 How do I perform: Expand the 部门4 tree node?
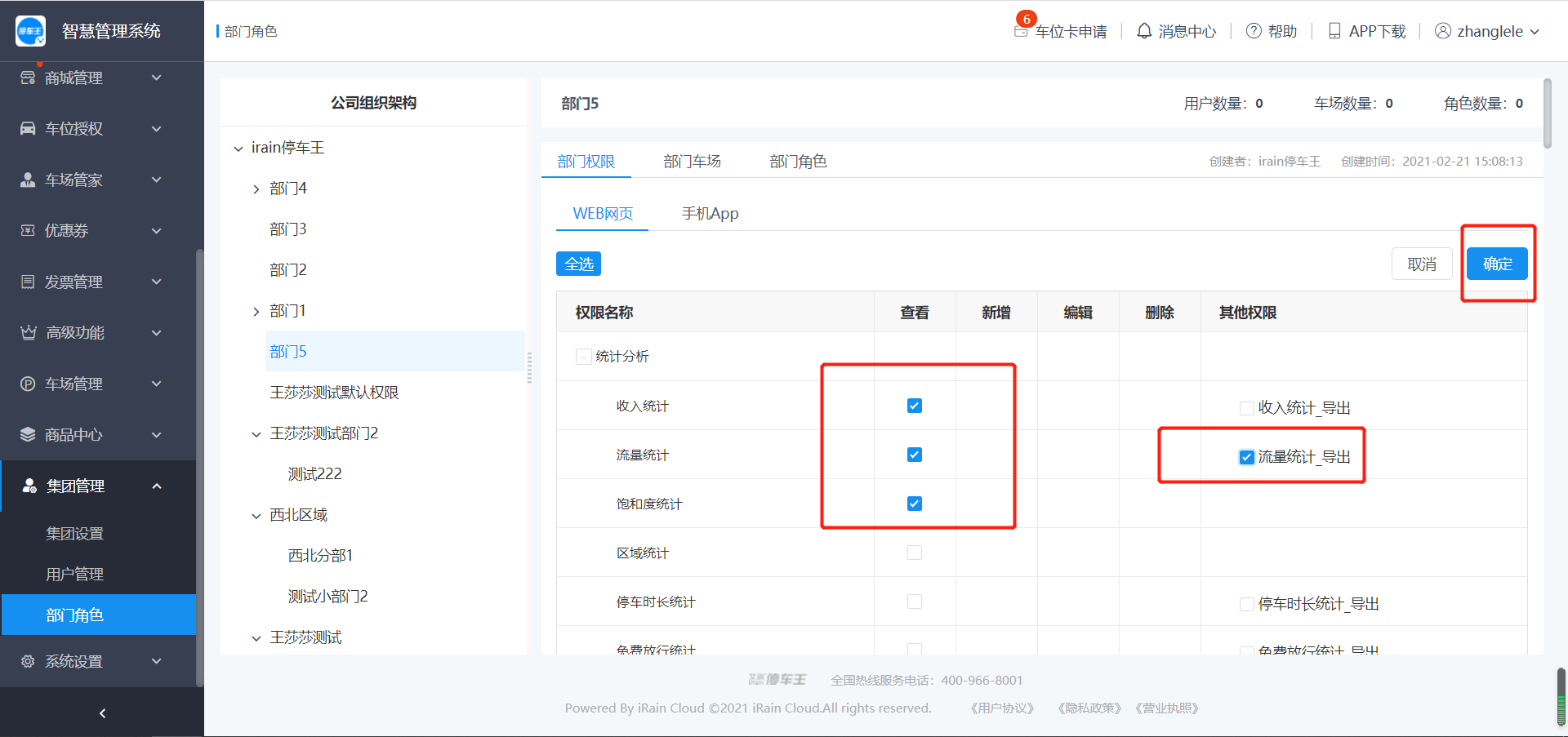pos(256,189)
